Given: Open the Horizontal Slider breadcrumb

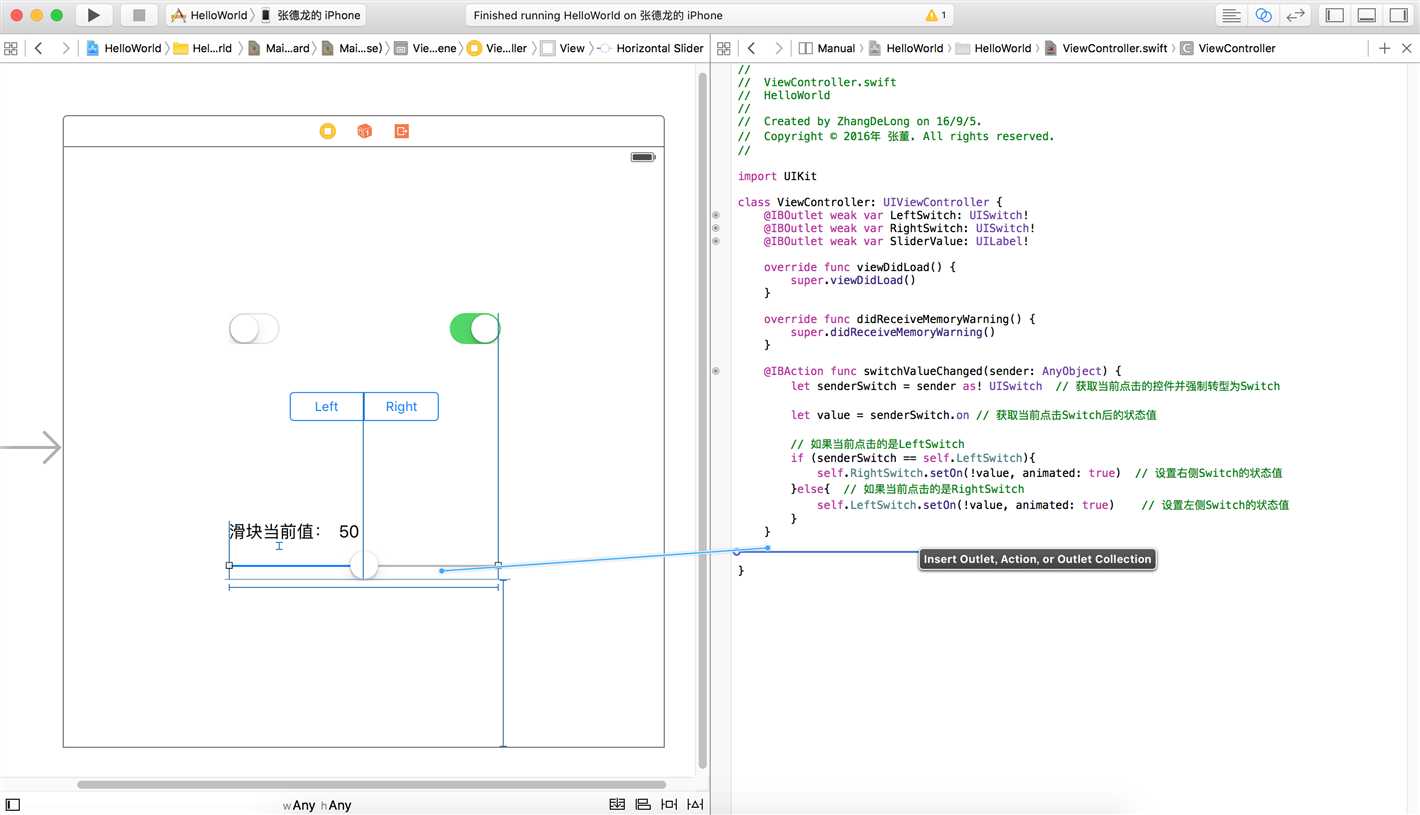Looking at the screenshot, I should click(651, 48).
